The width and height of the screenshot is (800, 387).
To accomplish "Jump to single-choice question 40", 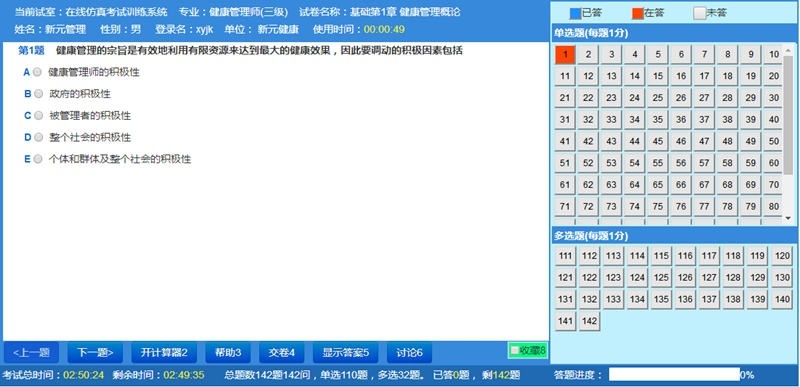I will coord(774,120).
